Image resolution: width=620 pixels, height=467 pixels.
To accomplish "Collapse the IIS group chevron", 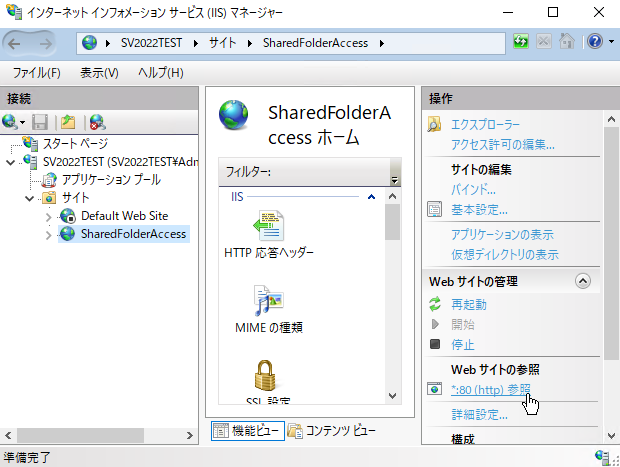I will [371, 197].
